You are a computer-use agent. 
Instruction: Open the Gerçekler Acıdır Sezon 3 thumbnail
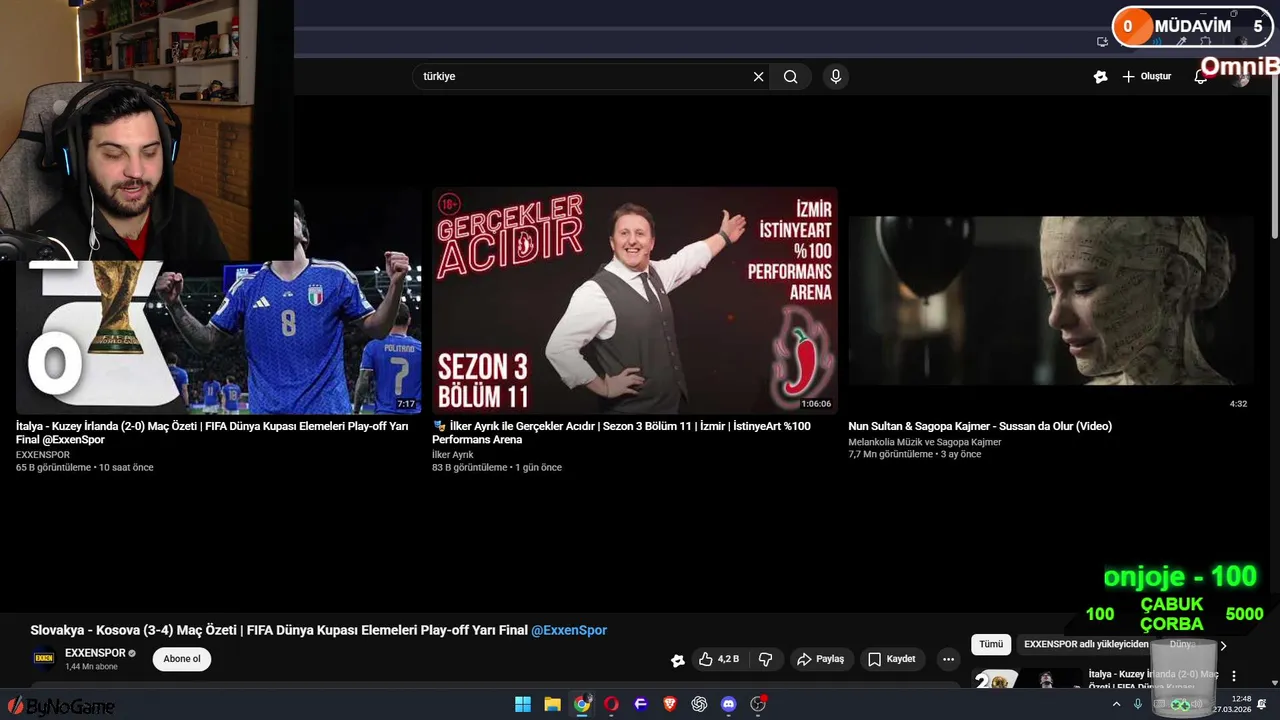(635, 300)
